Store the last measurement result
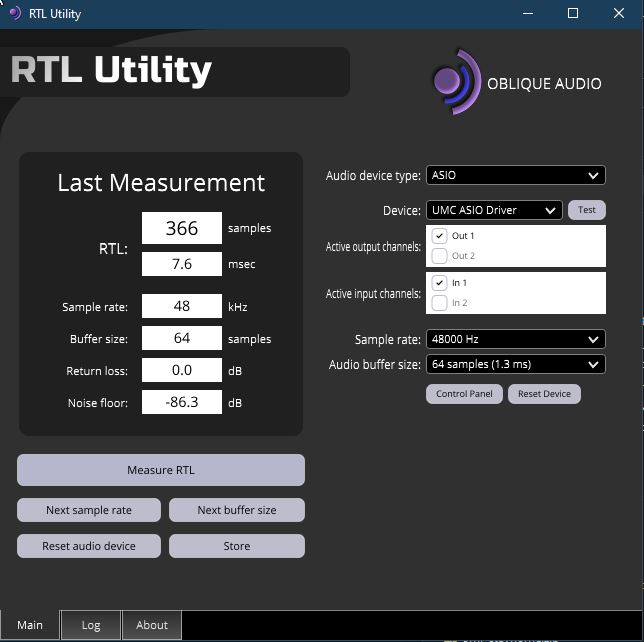This screenshot has width=644, height=642. 237,546
